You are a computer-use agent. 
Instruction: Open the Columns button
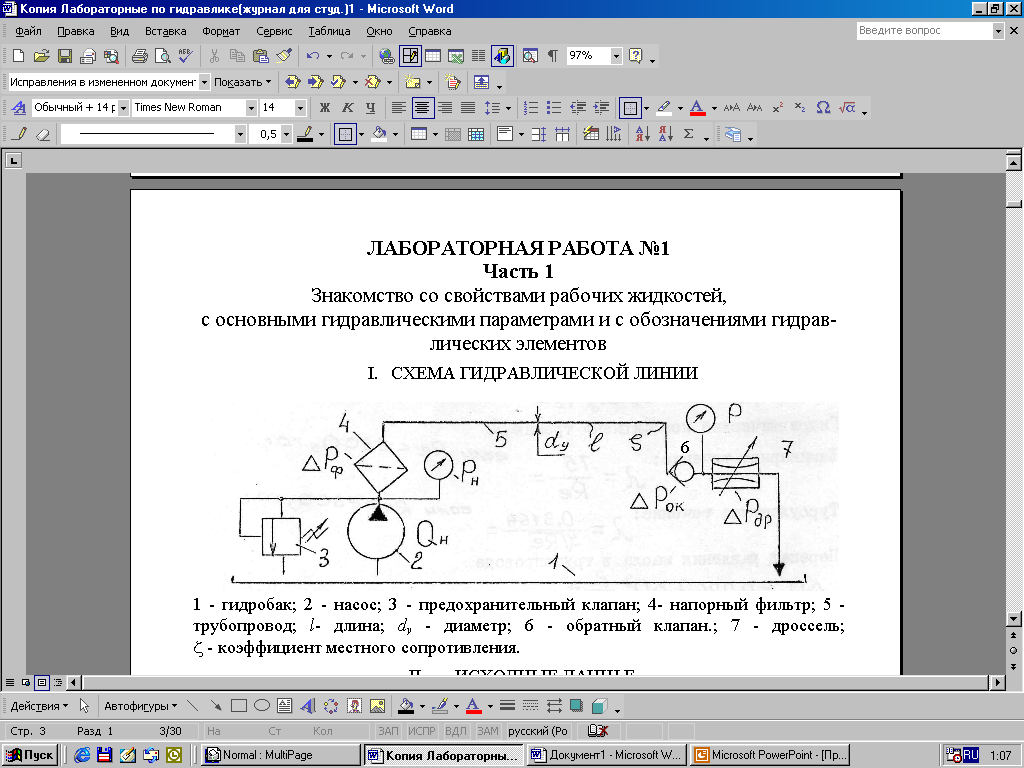479,56
